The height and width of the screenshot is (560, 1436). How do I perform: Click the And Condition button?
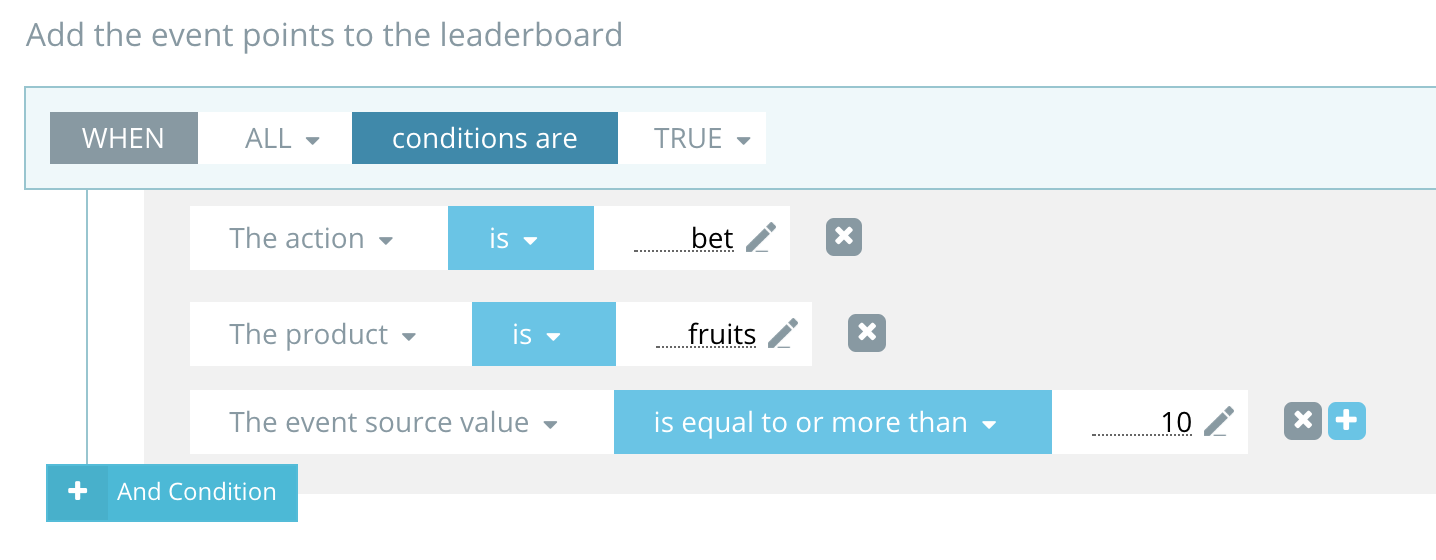tap(196, 492)
